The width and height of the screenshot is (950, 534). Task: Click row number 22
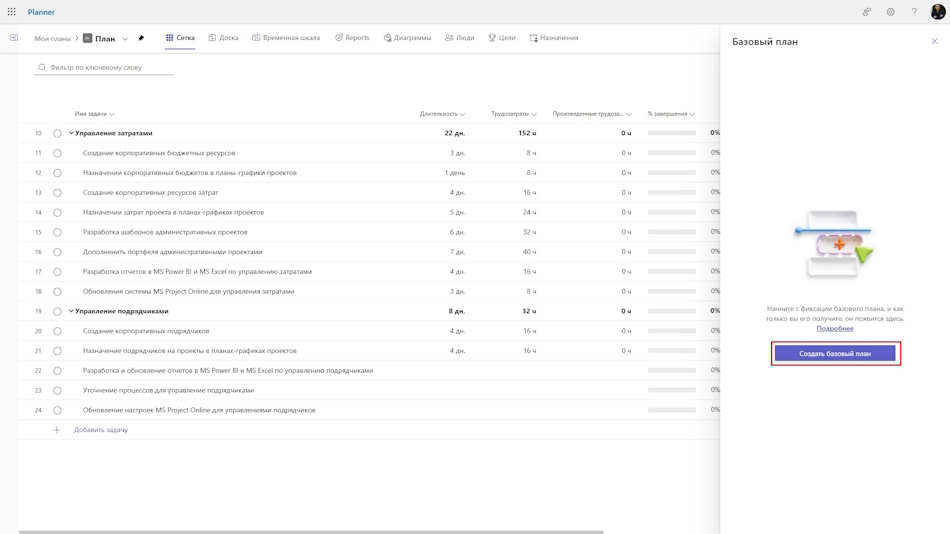tap(38, 370)
